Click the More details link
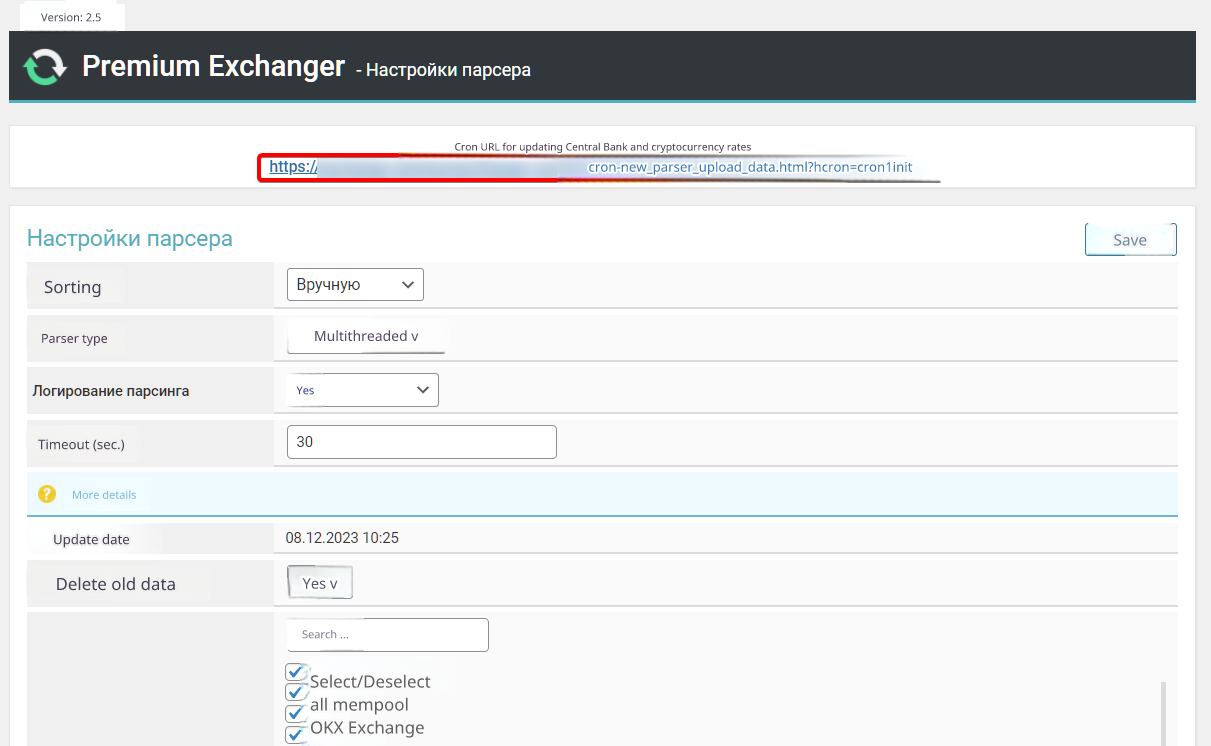1211x746 pixels. click(x=104, y=495)
